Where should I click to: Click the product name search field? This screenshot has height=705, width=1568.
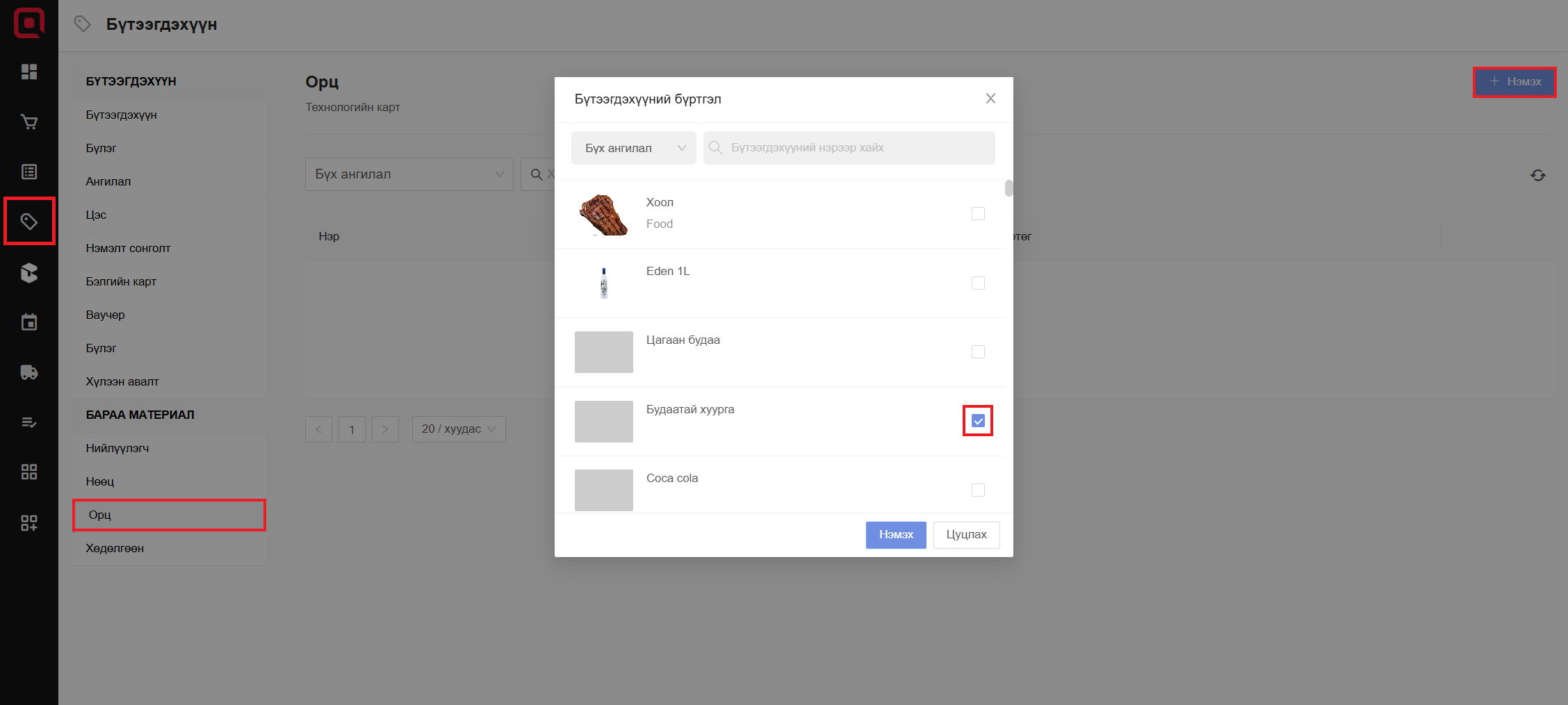[x=849, y=148]
